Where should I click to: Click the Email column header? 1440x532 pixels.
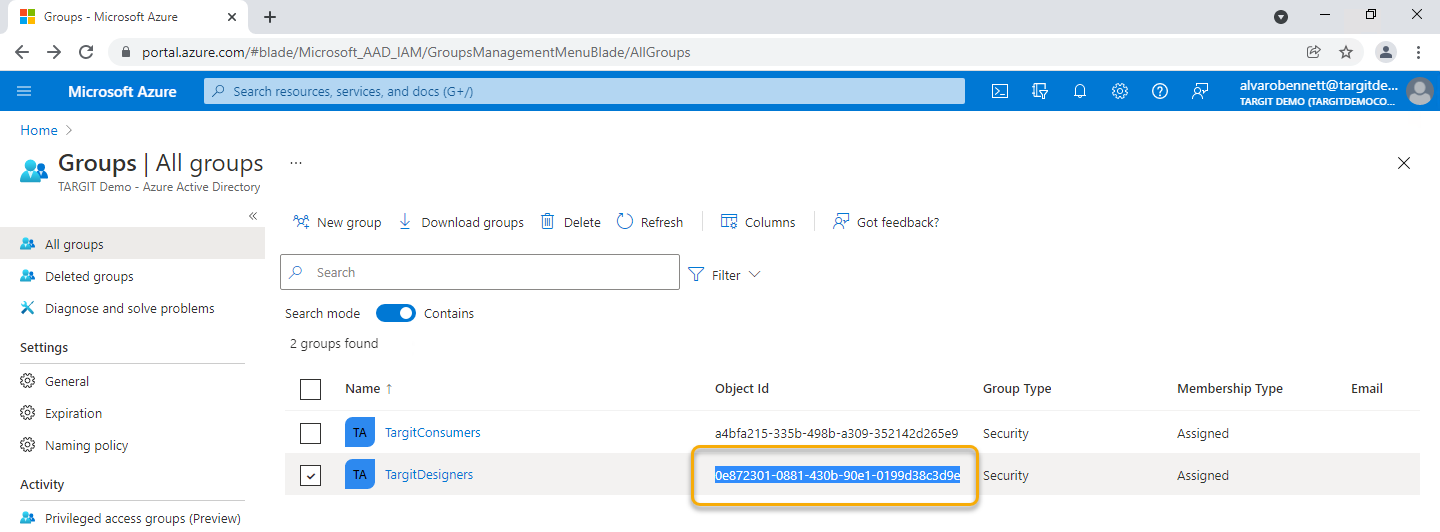(x=1367, y=388)
